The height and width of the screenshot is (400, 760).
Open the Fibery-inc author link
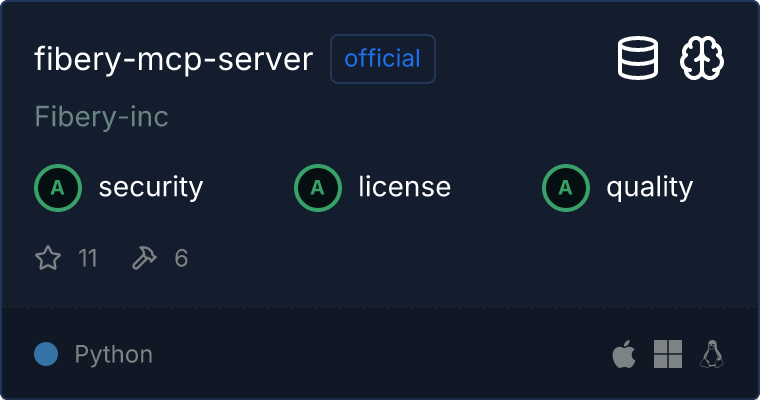pos(101,117)
